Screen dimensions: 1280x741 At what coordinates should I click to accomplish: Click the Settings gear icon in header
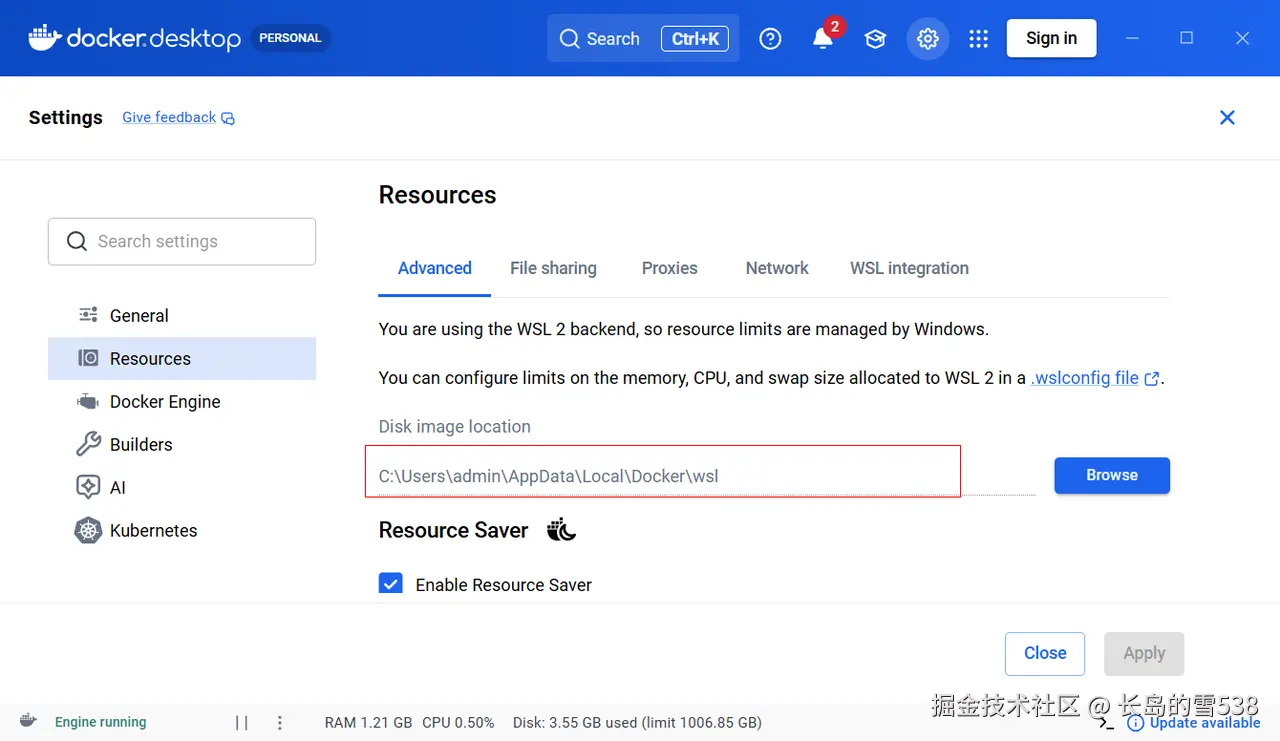coord(928,39)
